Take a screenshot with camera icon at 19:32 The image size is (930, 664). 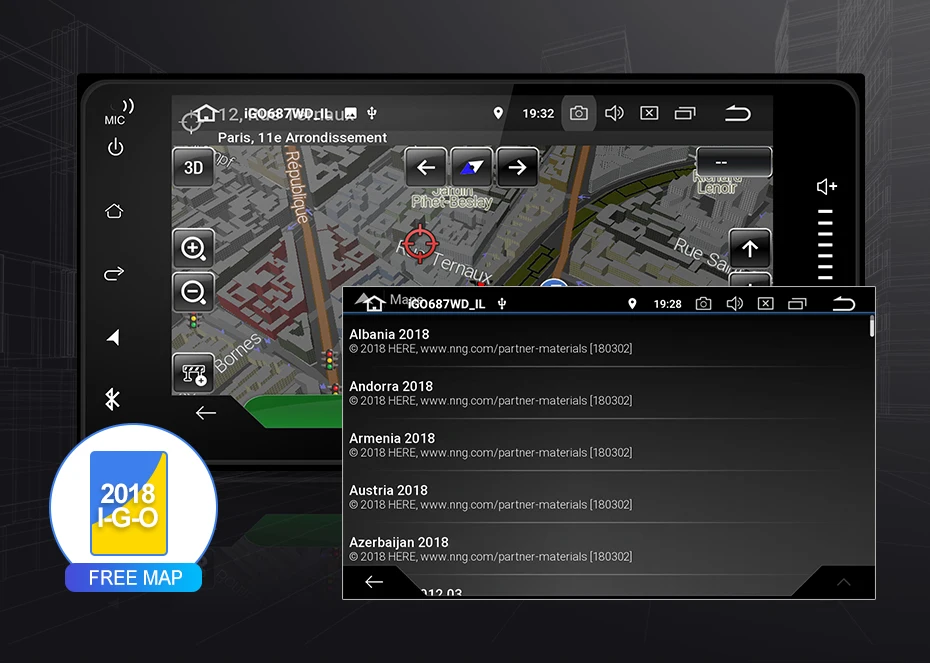[579, 113]
